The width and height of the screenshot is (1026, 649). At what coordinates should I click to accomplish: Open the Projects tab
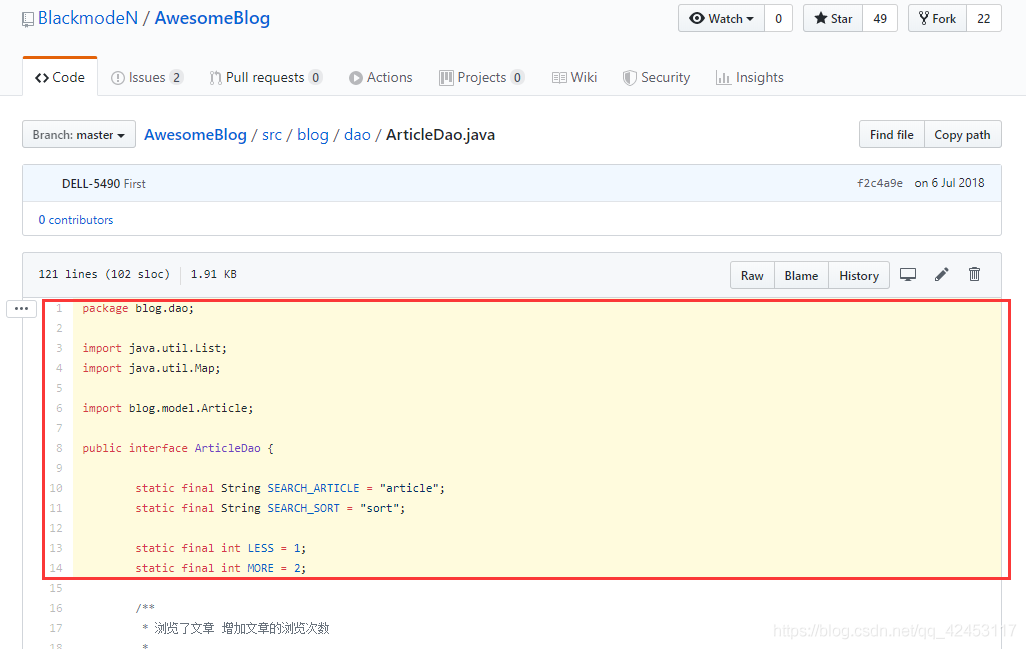(x=482, y=78)
